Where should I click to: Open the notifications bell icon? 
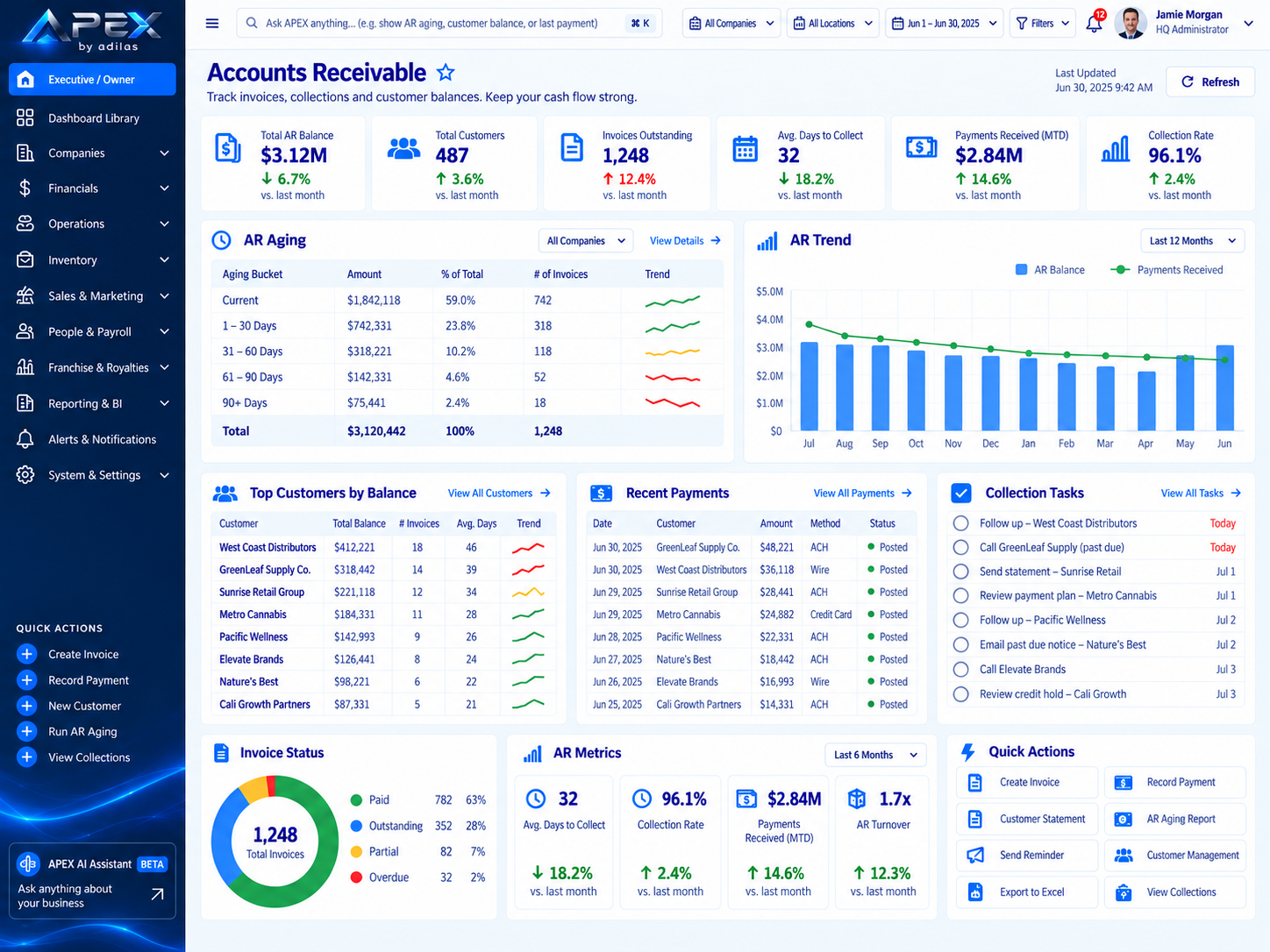point(1094,24)
